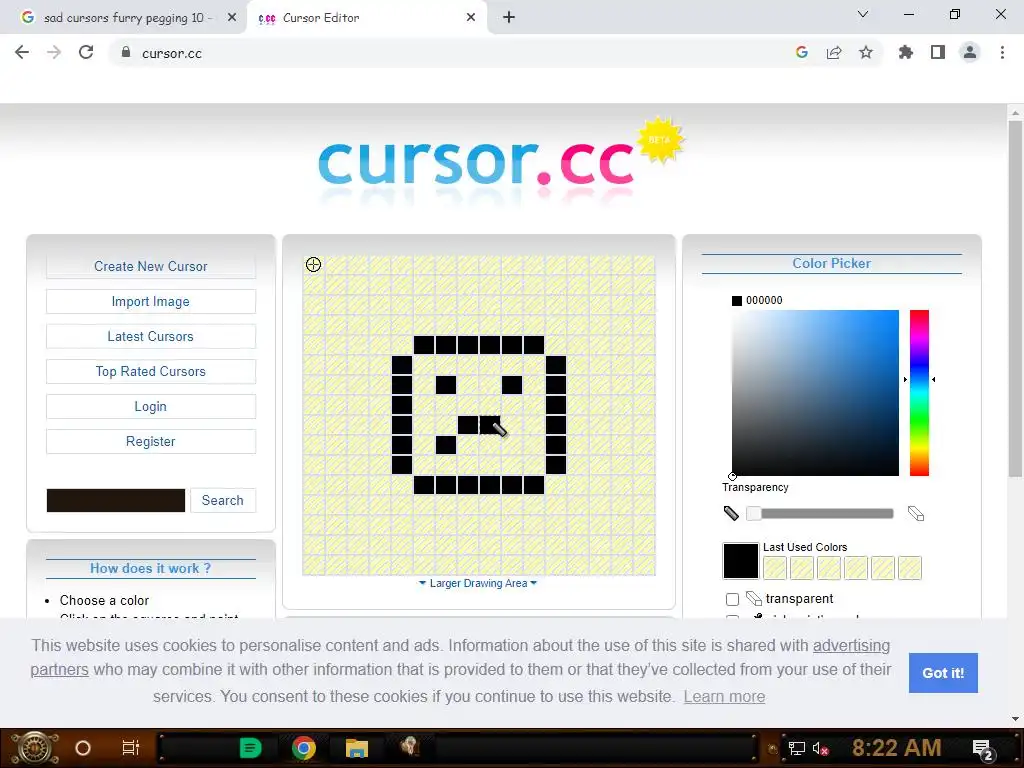Open the portrait app icon in the taskbar
Image resolution: width=1024 pixels, height=768 pixels.
(410, 746)
